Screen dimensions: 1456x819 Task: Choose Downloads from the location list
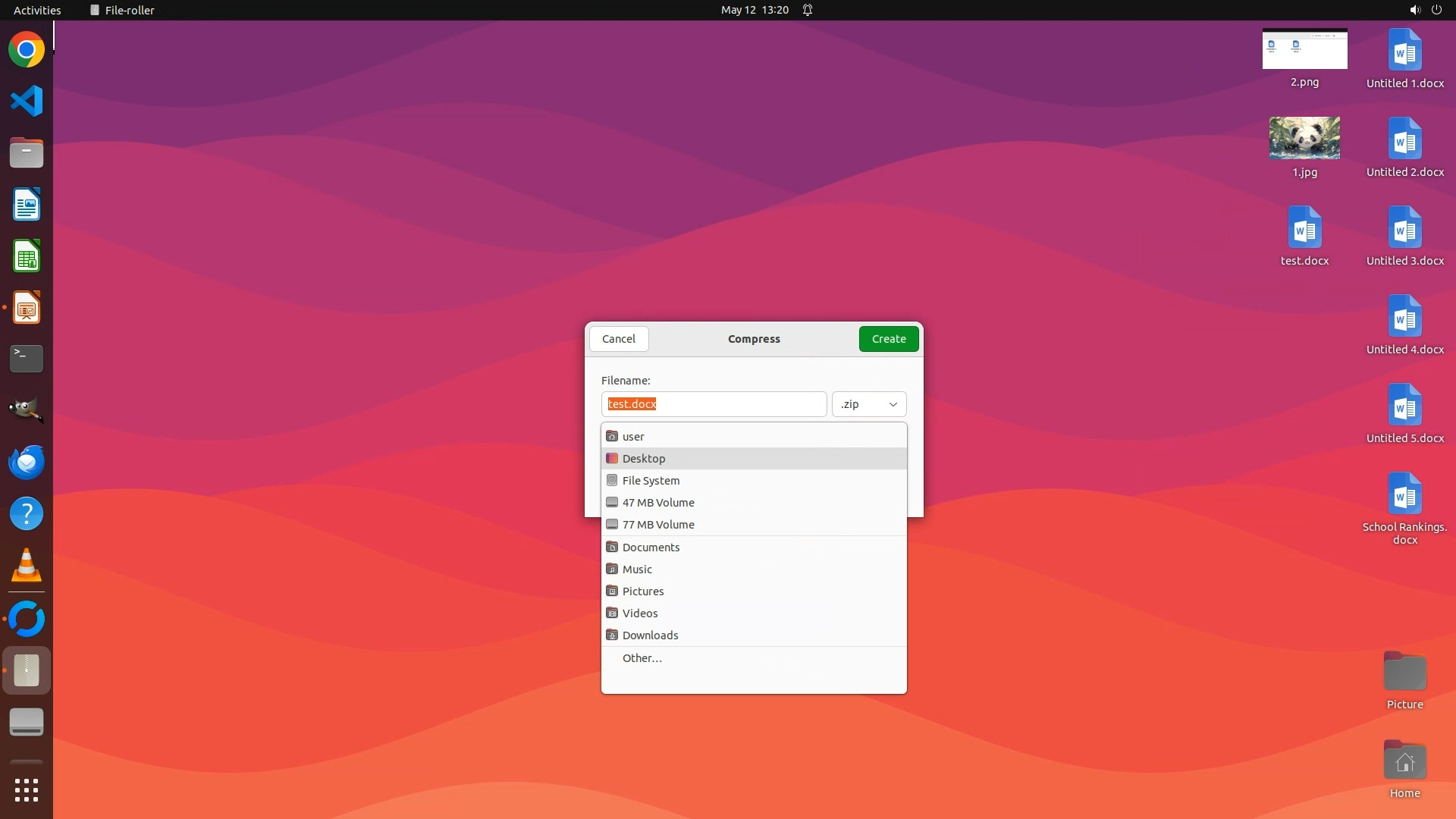point(650,635)
